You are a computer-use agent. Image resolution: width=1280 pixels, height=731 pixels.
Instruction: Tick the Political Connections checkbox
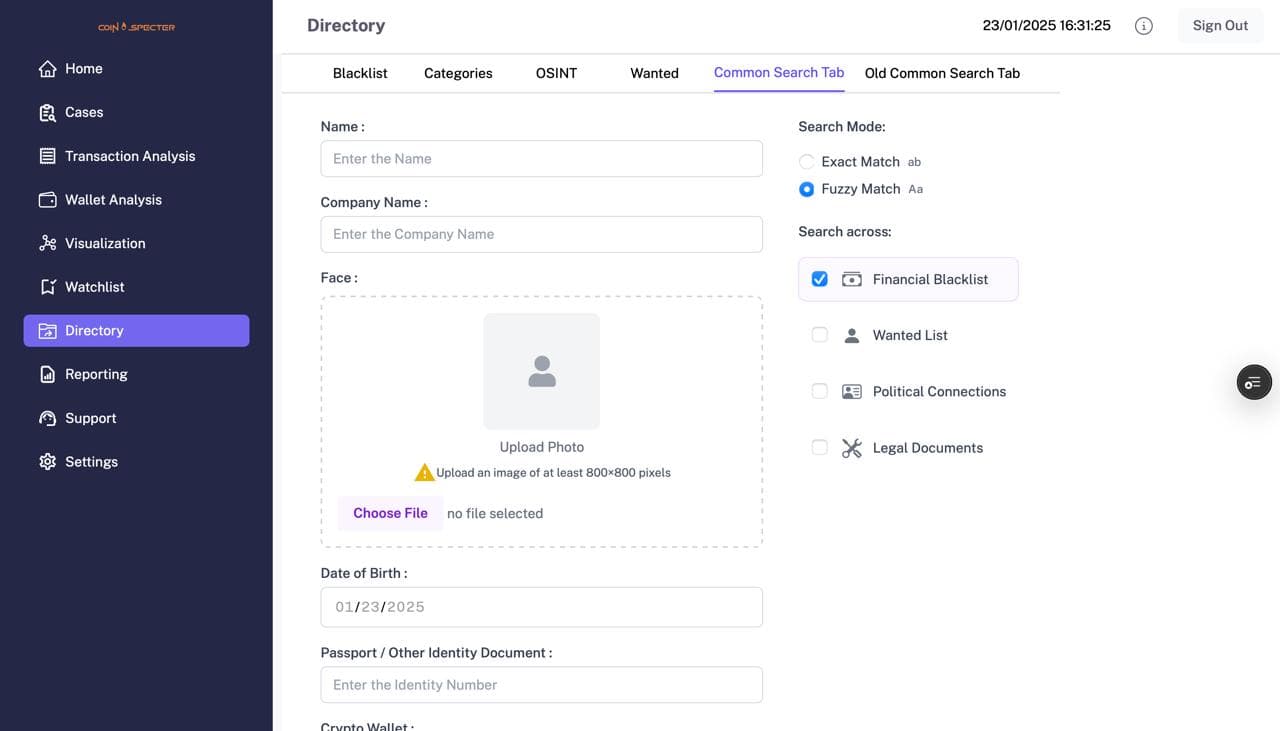click(x=820, y=392)
